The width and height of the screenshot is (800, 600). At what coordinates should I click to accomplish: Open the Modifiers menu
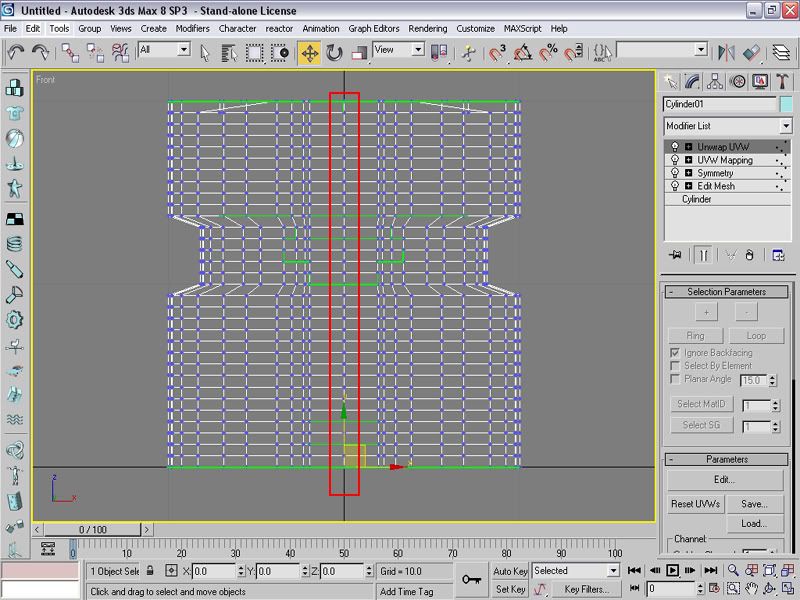pos(192,29)
